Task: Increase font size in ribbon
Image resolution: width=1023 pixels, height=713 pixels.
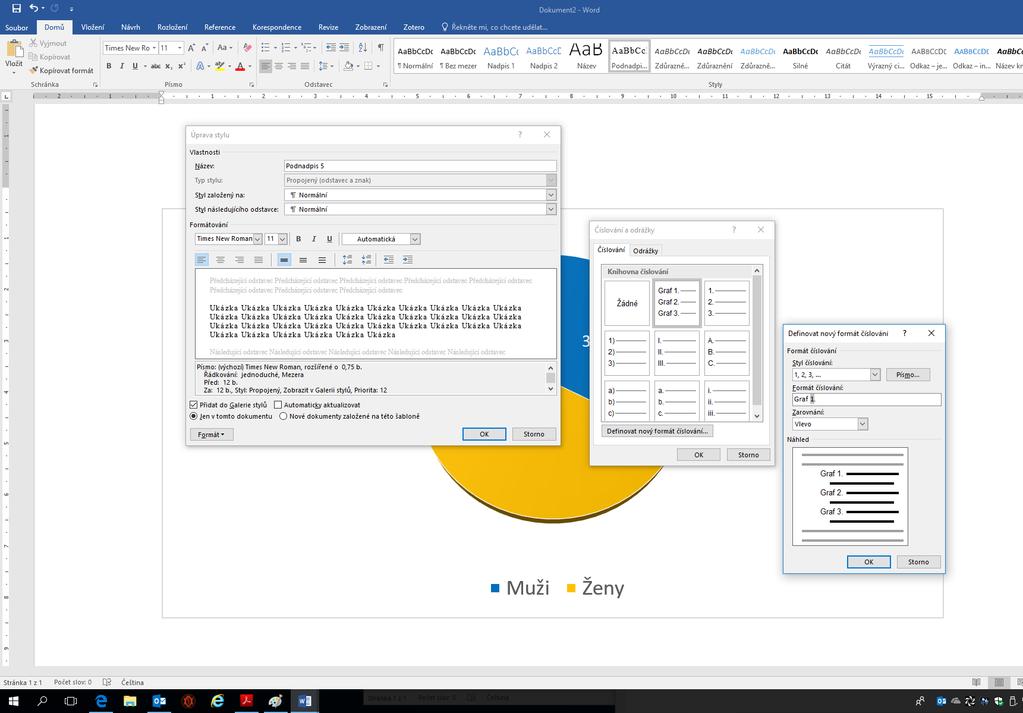Action: (191, 48)
